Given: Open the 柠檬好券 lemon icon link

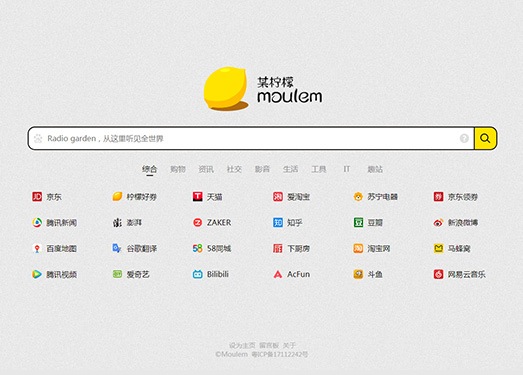Looking at the screenshot, I should [x=134, y=197].
